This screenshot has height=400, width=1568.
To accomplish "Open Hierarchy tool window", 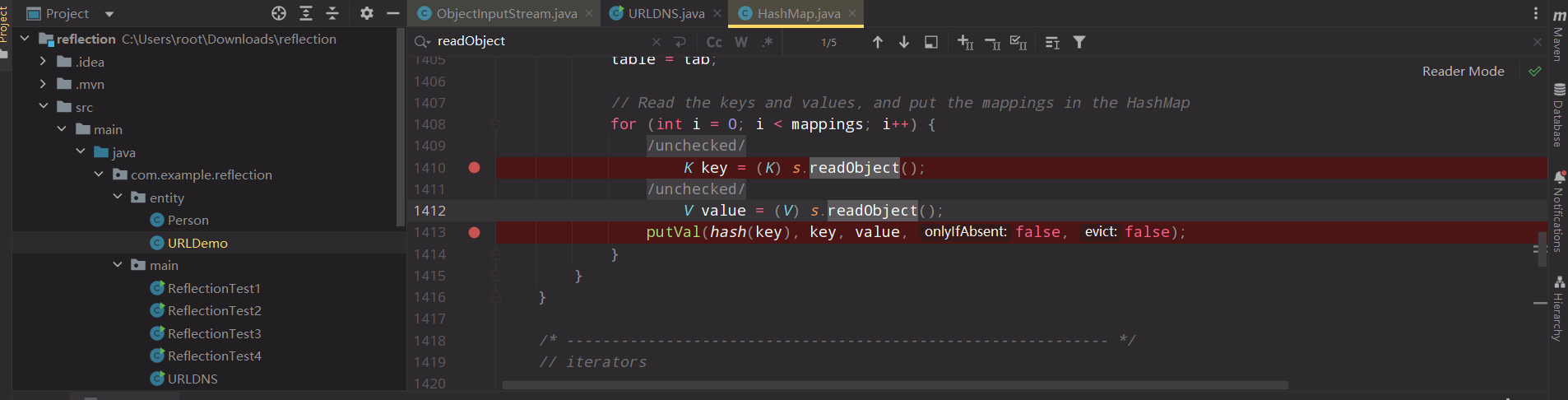I will pyautogui.click(x=1558, y=309).
